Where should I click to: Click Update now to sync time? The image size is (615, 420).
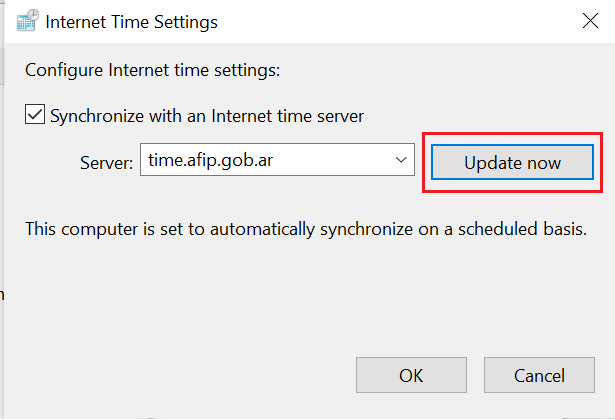[x=512, y=162]
